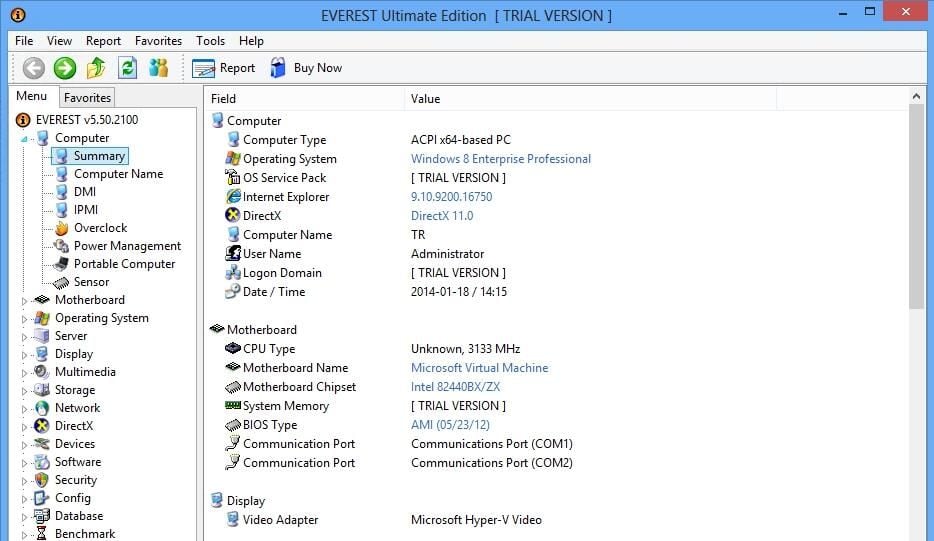Select the Network globe icon
Viewport: 934px width, 541px height.
pyautogui.click(x=42, y=408)
